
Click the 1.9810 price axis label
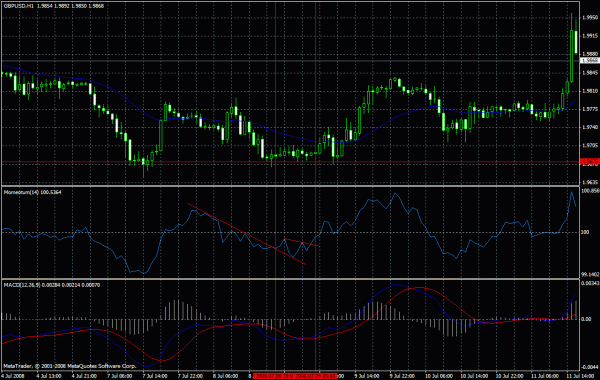(590, 91)
